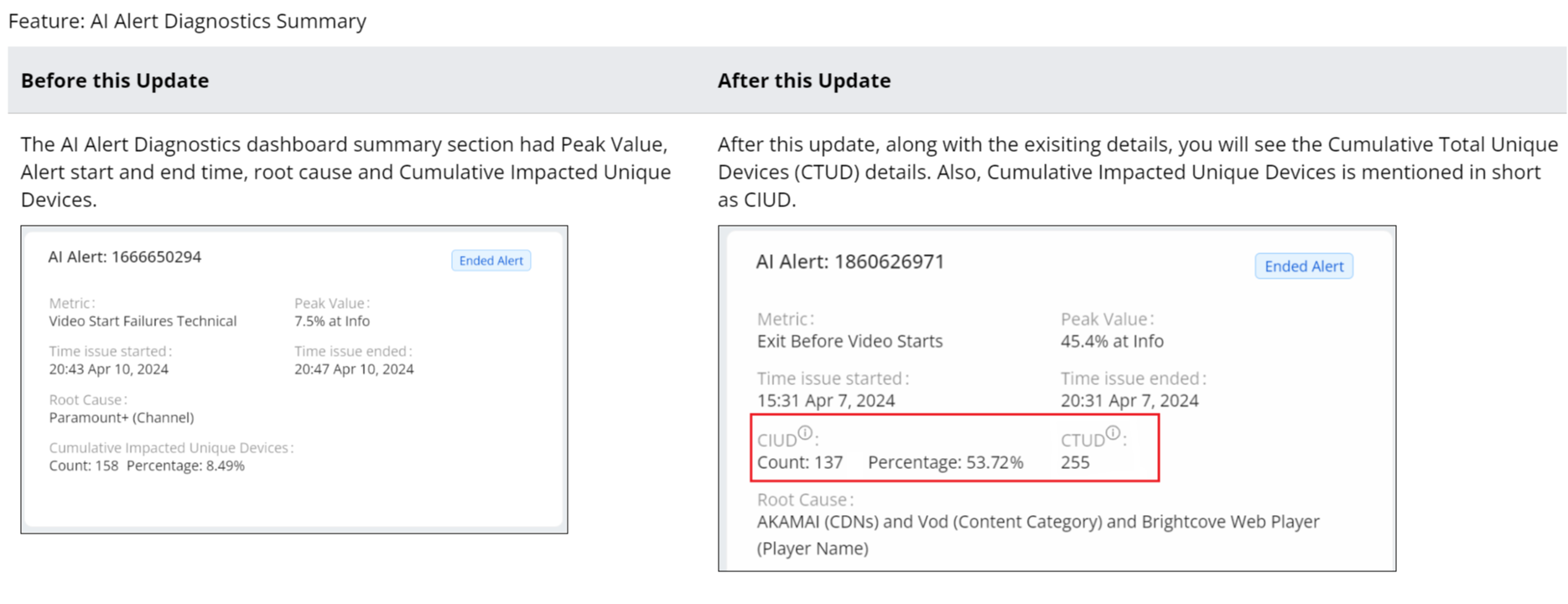The width and height of the screenshot is (1568, 604).
Task: Select the "Before this Update" column header
Action: [115, 81]
